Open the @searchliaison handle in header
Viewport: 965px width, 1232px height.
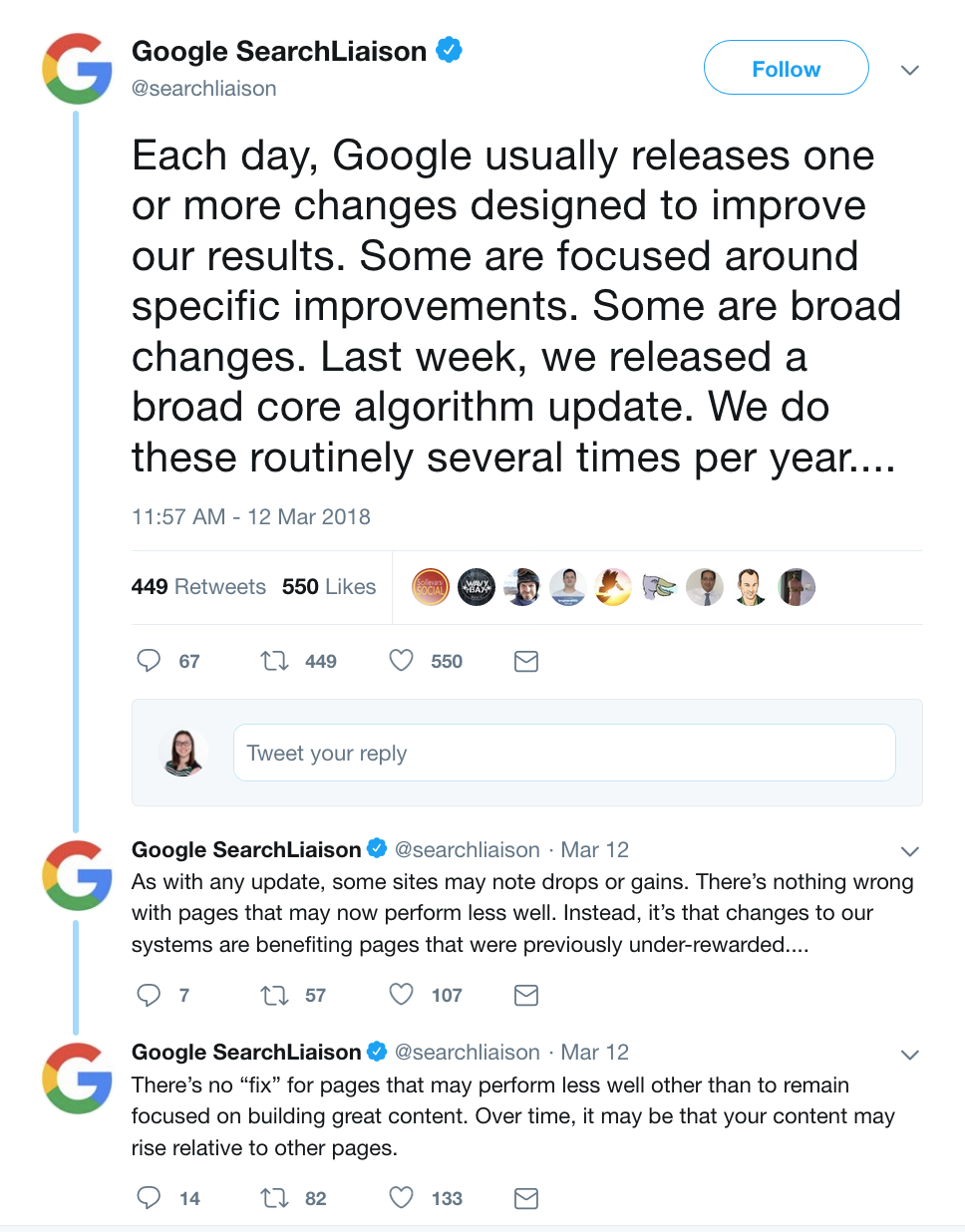(204, 89)
